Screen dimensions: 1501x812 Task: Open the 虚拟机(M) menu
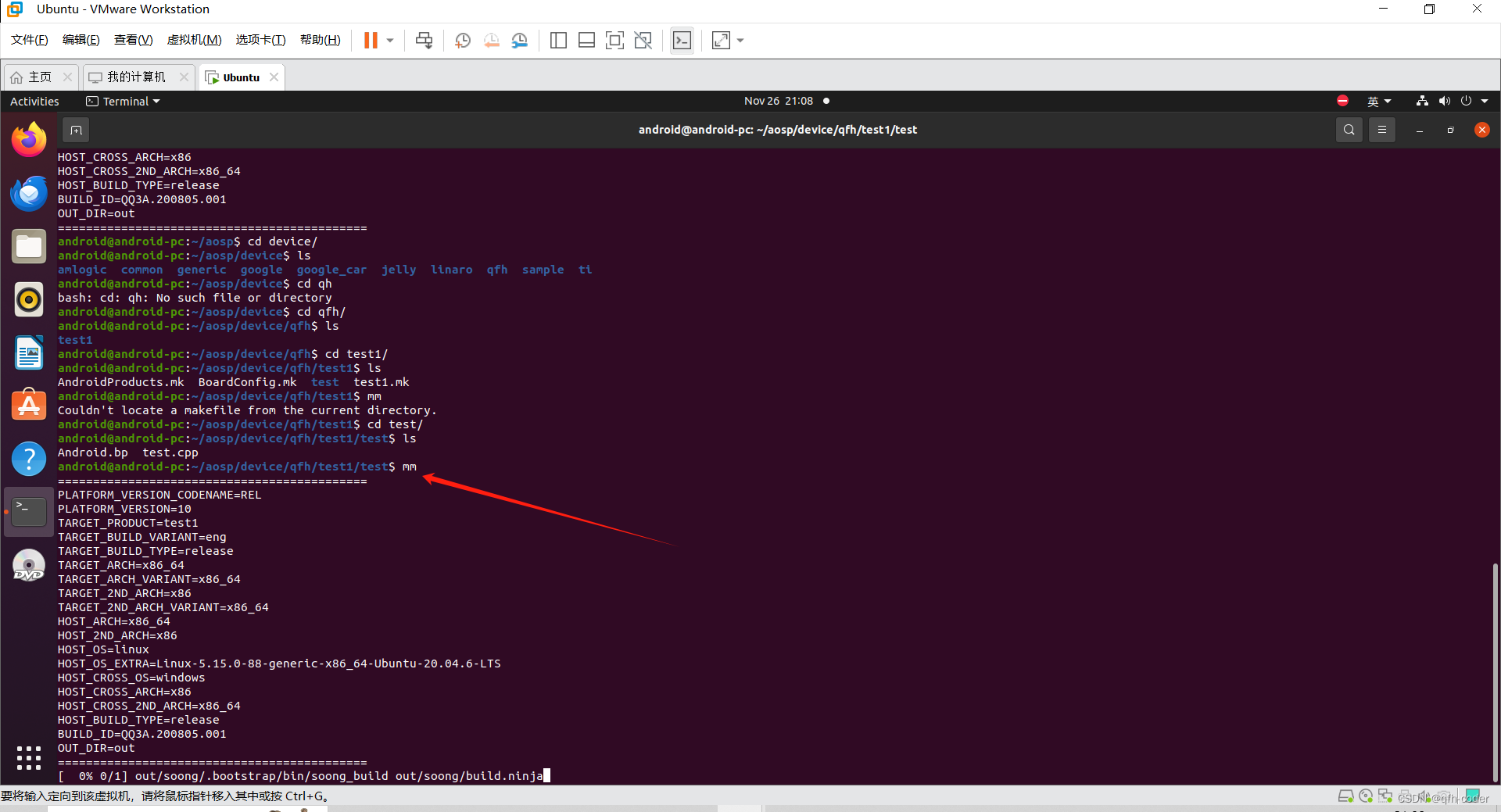pyautogui.click(x=195, y=40)
